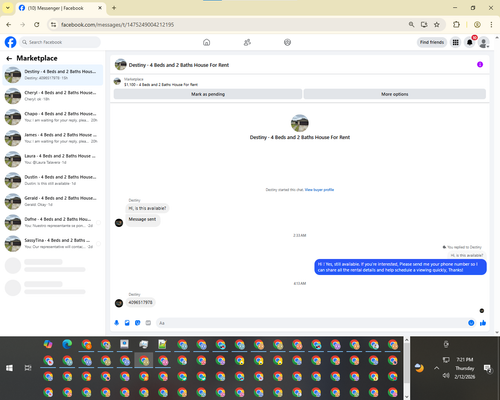
Task: Click the address bar URL
Action: (117, 25)
